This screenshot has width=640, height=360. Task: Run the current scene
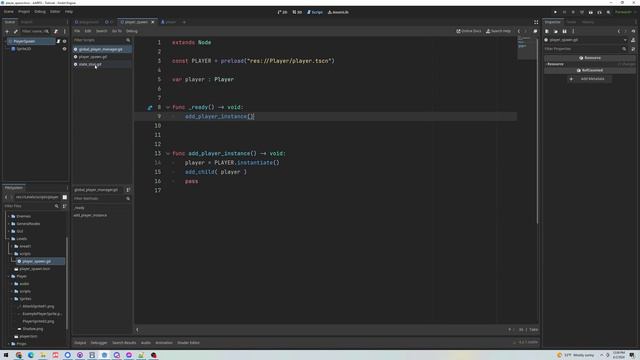[x=591, y=12]
